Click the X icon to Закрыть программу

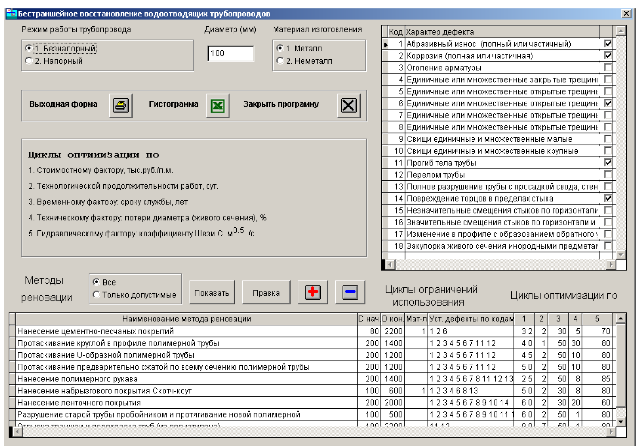(349, 105)
